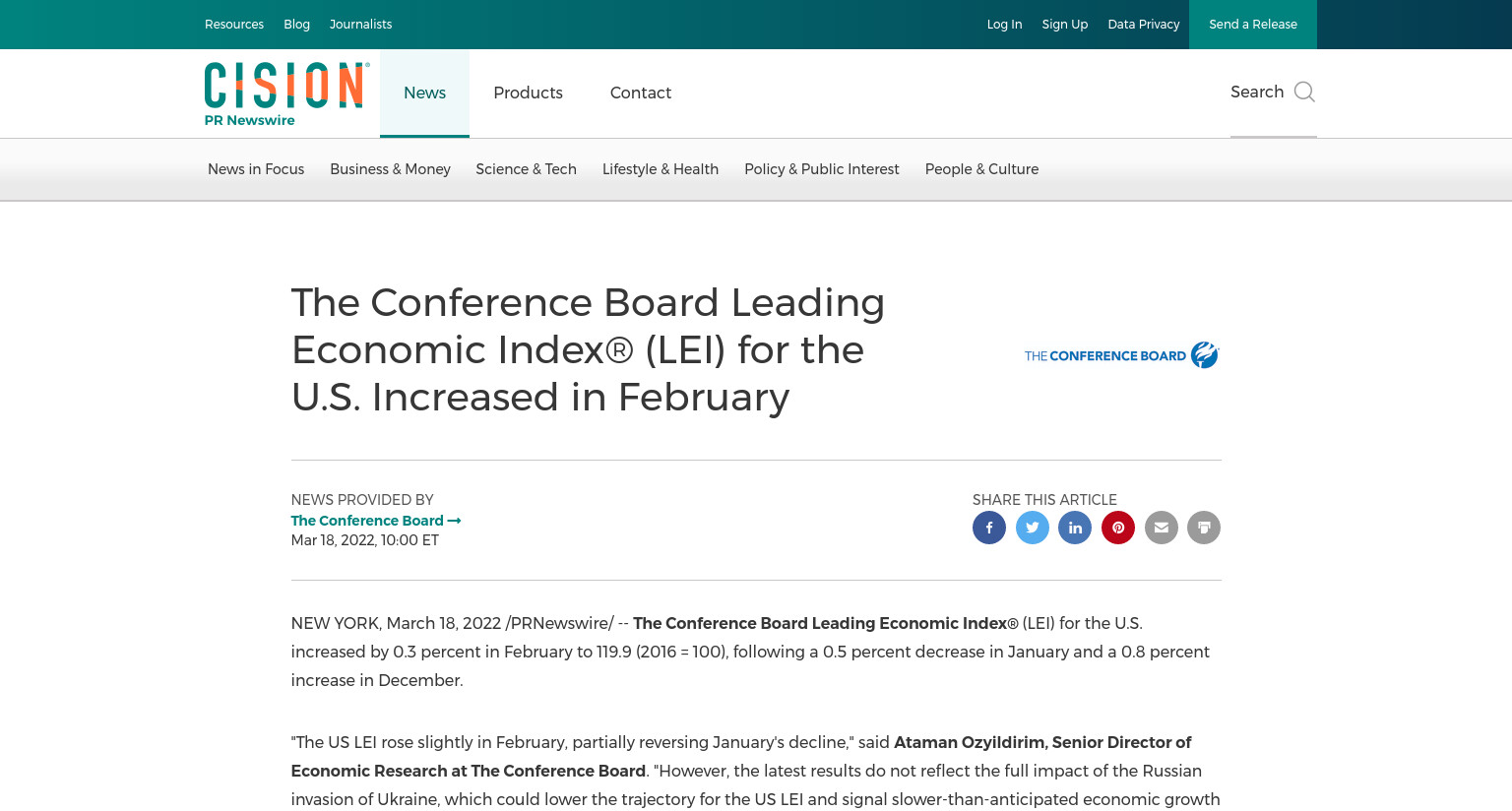Email this article via envelope icon
Image resolution: width=1512 pixels, height=811 pixels.
click(1162, 528)
